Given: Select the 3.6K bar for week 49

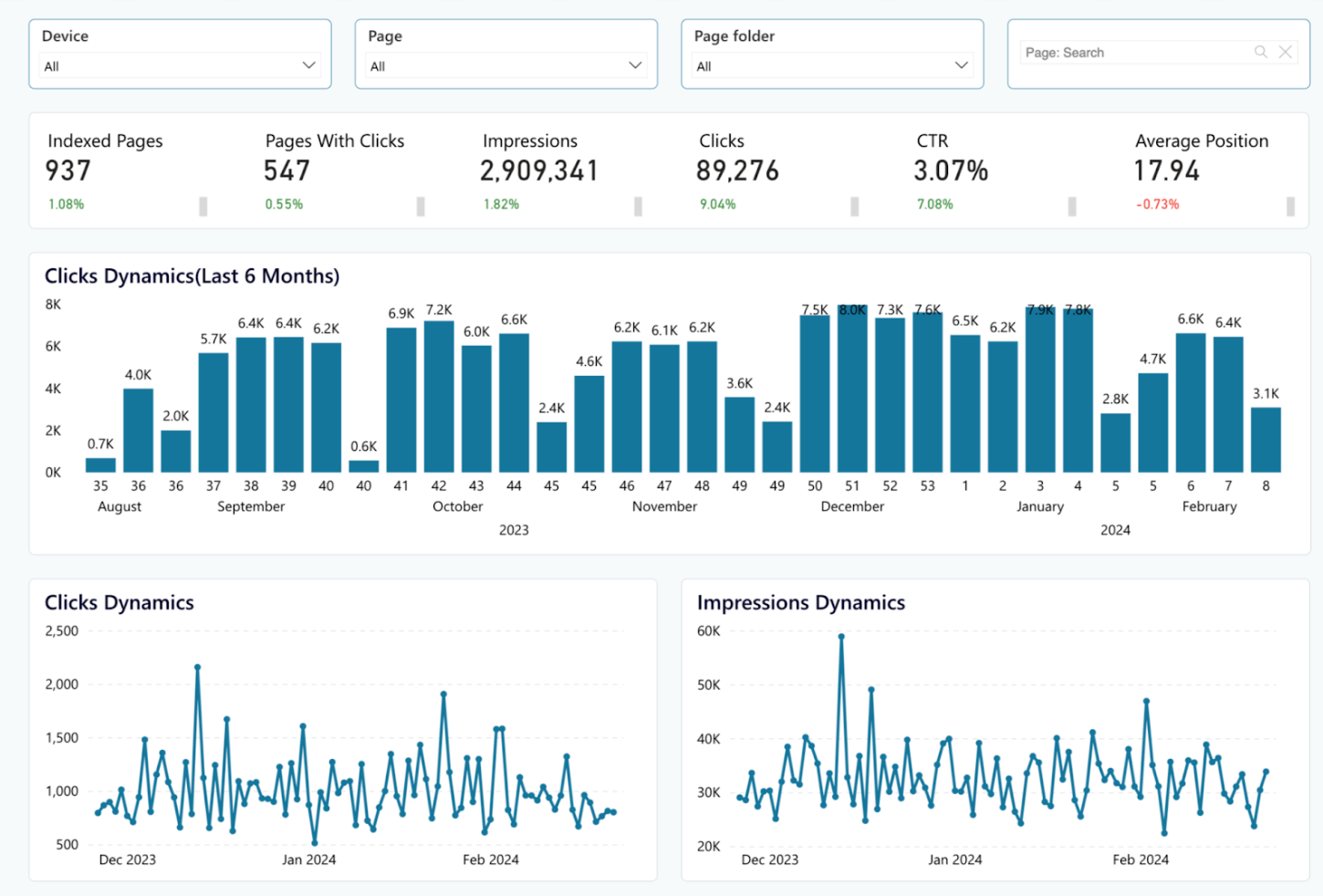Looking at the screenshot, I should click(x=740, y=434).
